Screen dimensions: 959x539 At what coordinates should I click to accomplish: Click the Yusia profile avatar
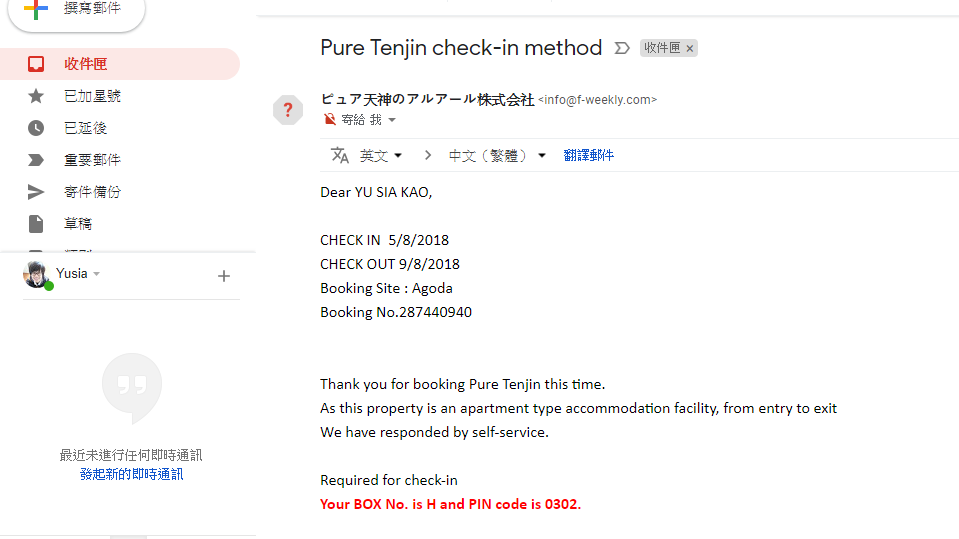(37, 274)
